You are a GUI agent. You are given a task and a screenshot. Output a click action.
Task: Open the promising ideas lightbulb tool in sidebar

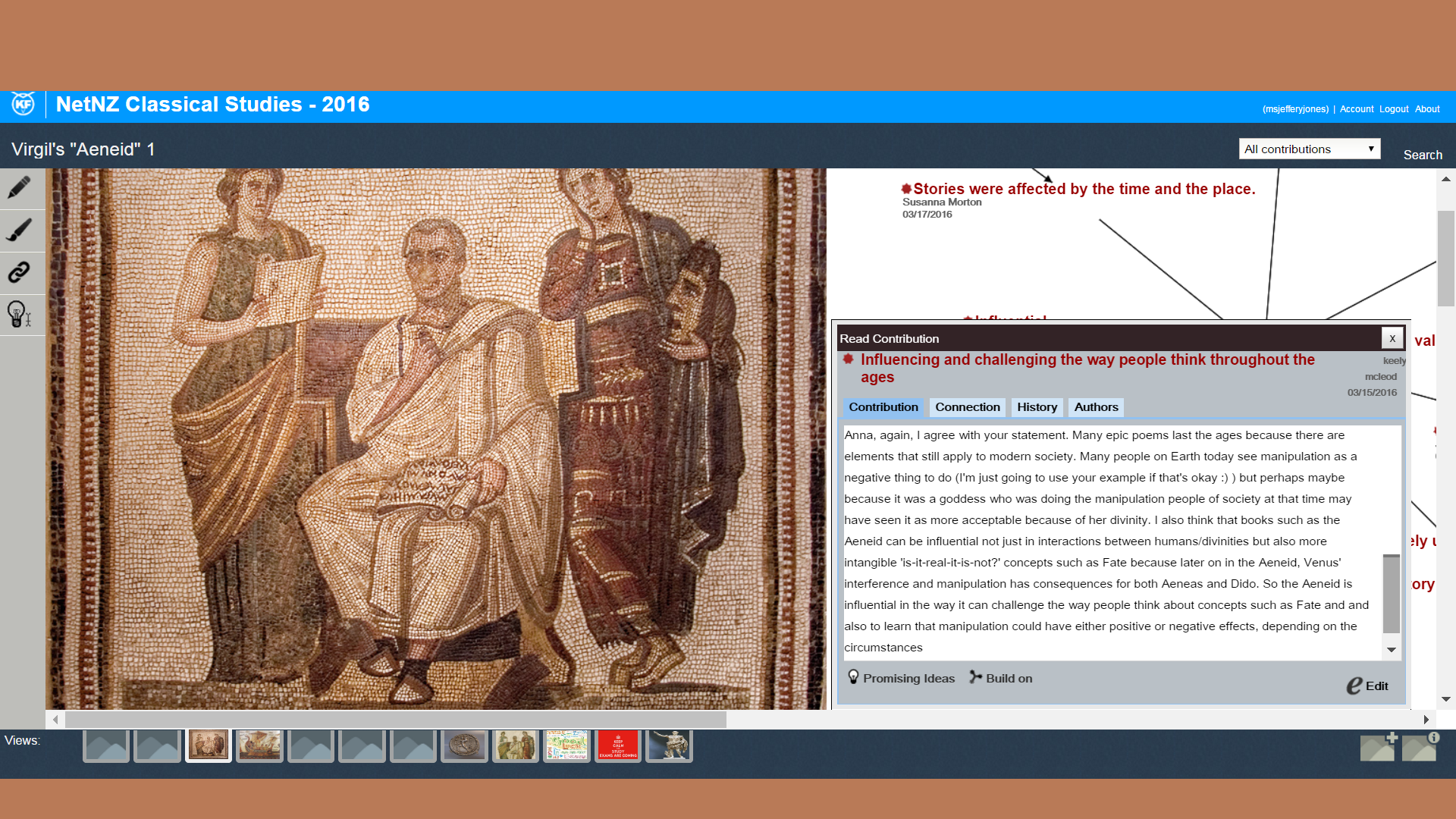point(19,314)
